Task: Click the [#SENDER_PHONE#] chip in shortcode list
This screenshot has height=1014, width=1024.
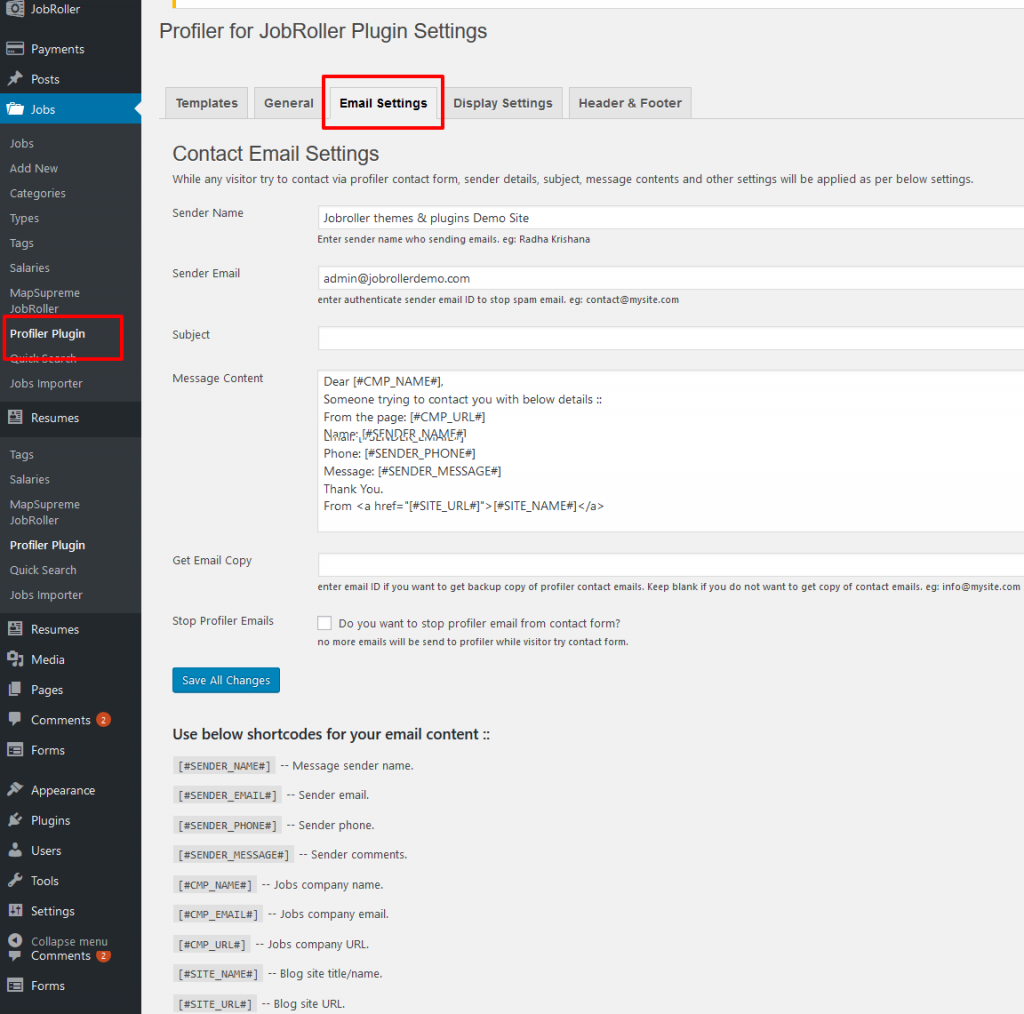Action: coord(227,825)
